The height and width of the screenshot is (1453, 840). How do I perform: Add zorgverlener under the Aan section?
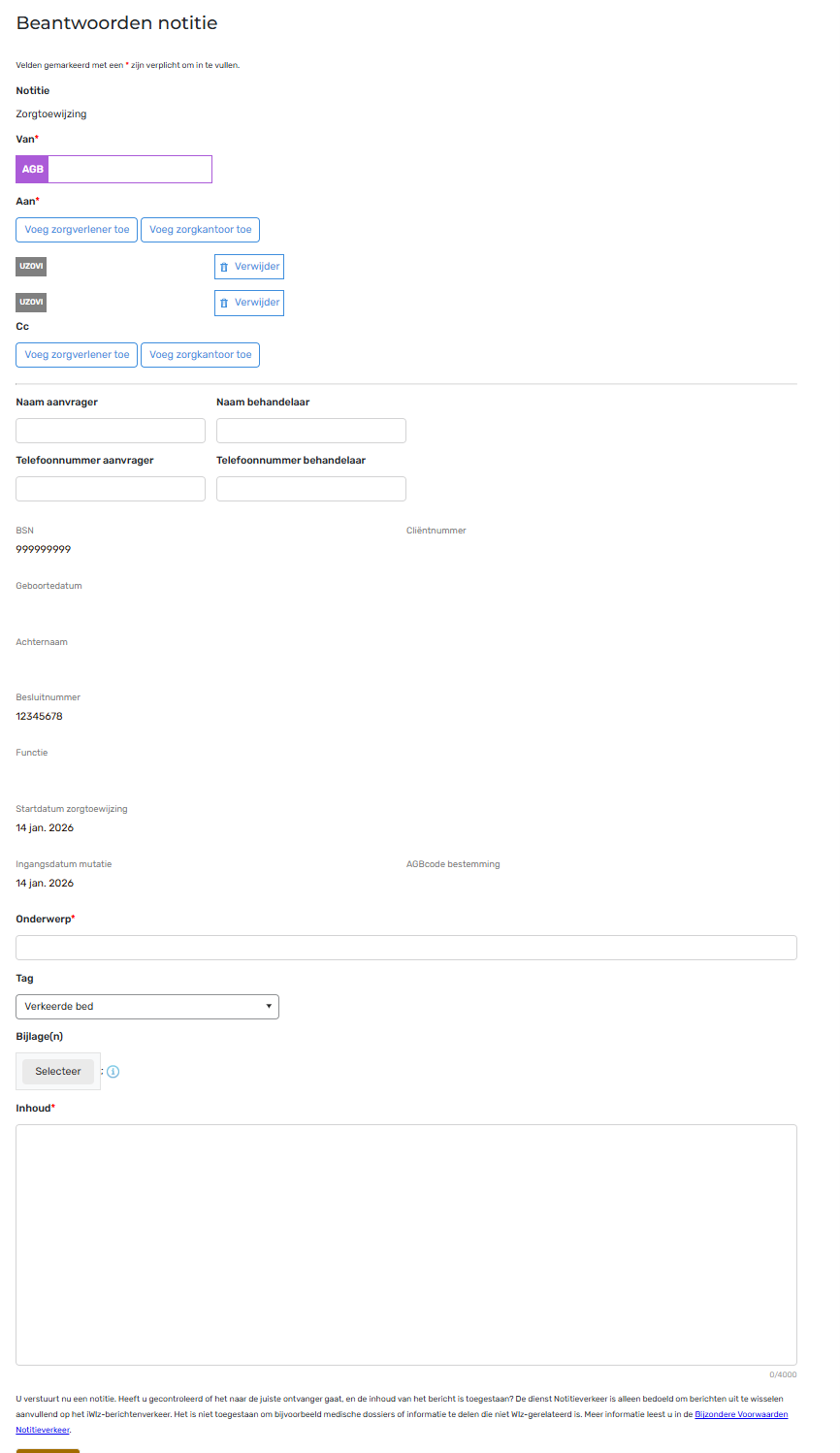(x=77, y=230)
